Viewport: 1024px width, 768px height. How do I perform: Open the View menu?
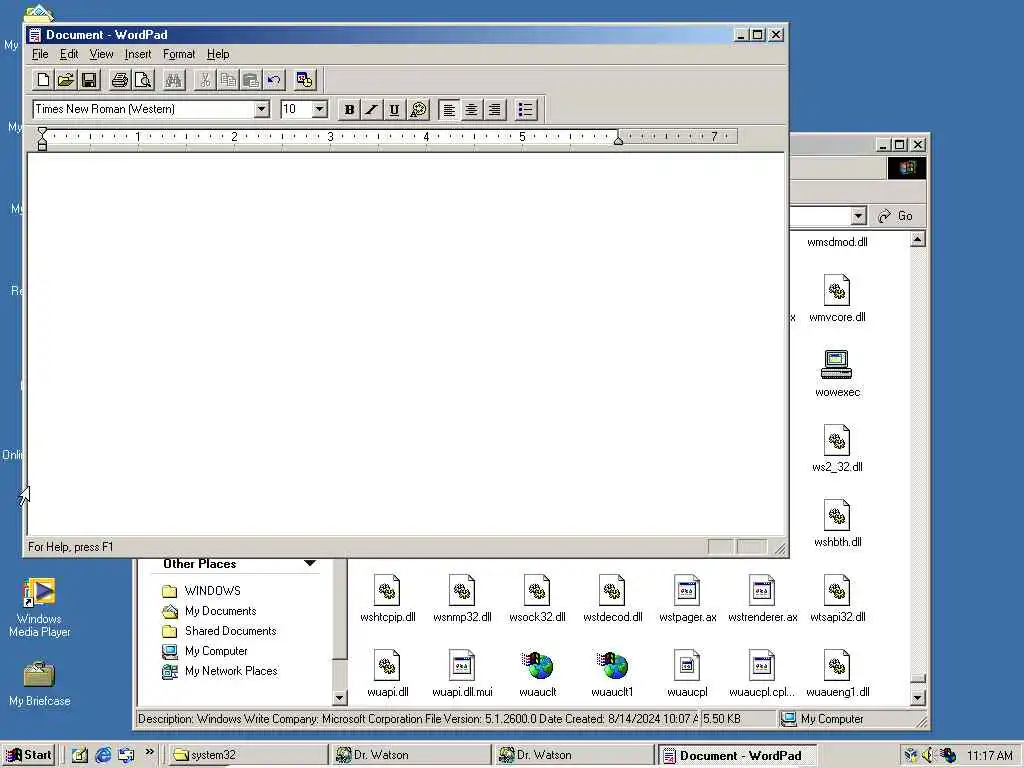101,54
